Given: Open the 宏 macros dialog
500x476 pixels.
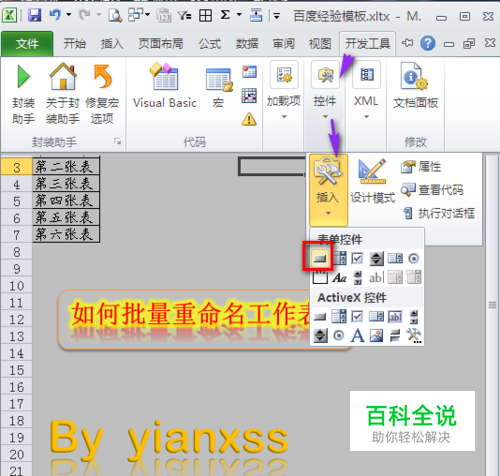Looking at the screenshot, I should point(219,86).
